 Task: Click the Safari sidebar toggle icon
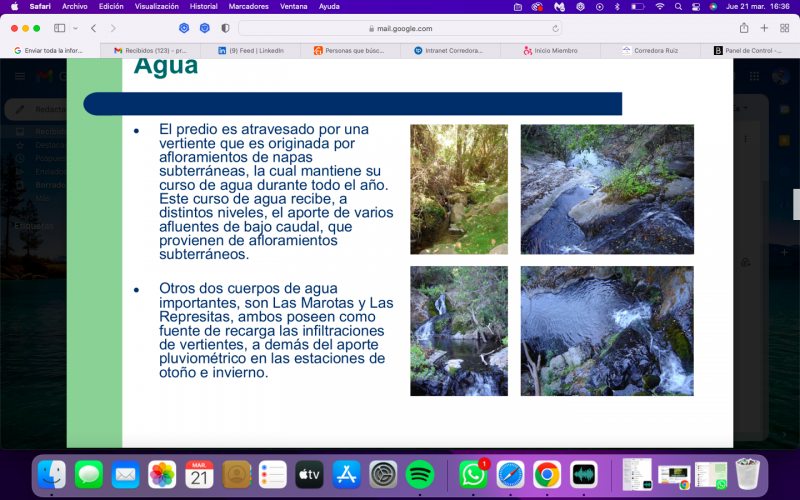coord(60,28)
